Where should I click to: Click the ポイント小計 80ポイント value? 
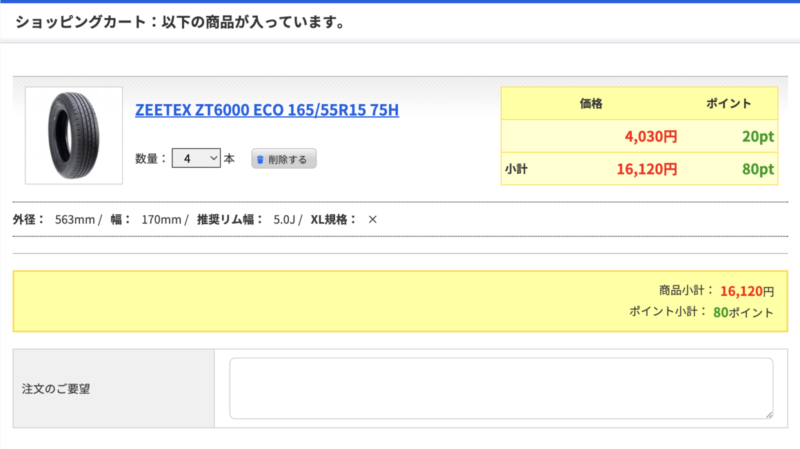click(x=743, y=312)
